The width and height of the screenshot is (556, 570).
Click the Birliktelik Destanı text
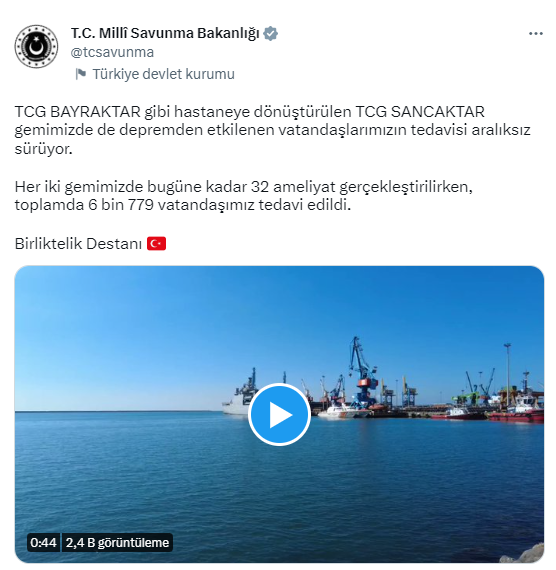(78, 244)
